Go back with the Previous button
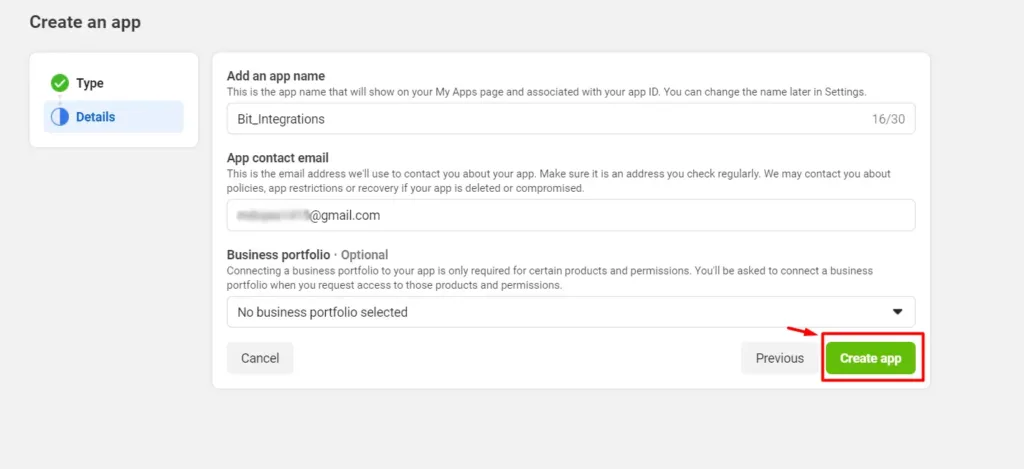Image resolution: width=1024 pixels, height=469 pixels. (779, 358)
